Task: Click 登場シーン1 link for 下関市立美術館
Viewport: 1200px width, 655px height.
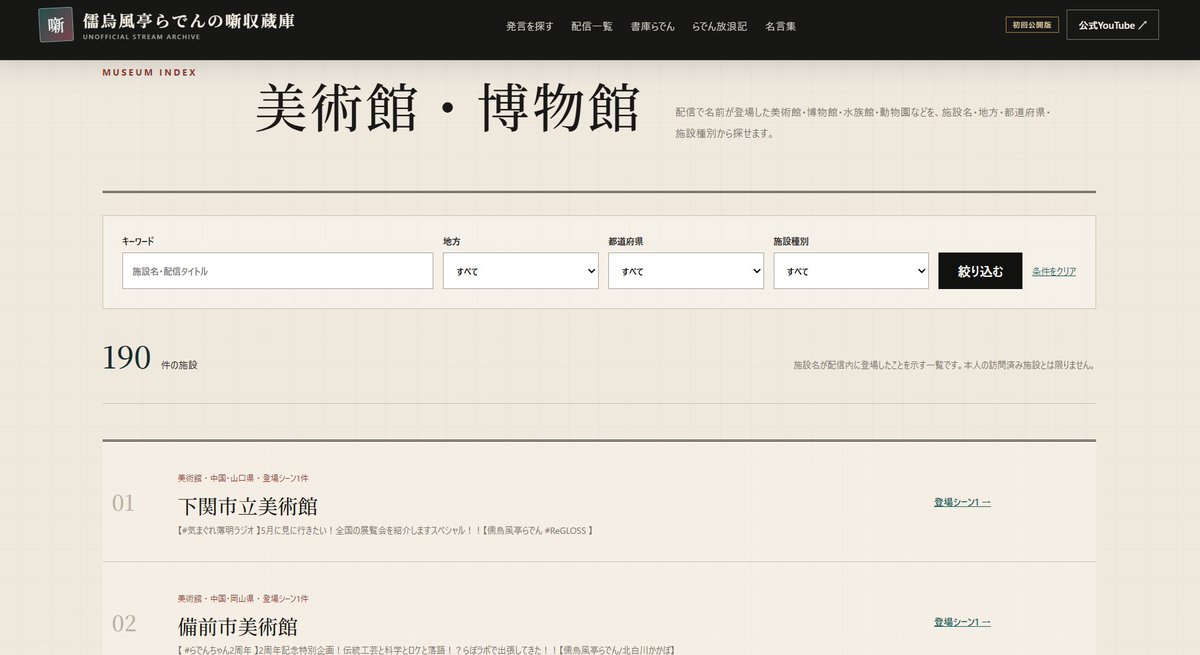Action: (962, 502)
